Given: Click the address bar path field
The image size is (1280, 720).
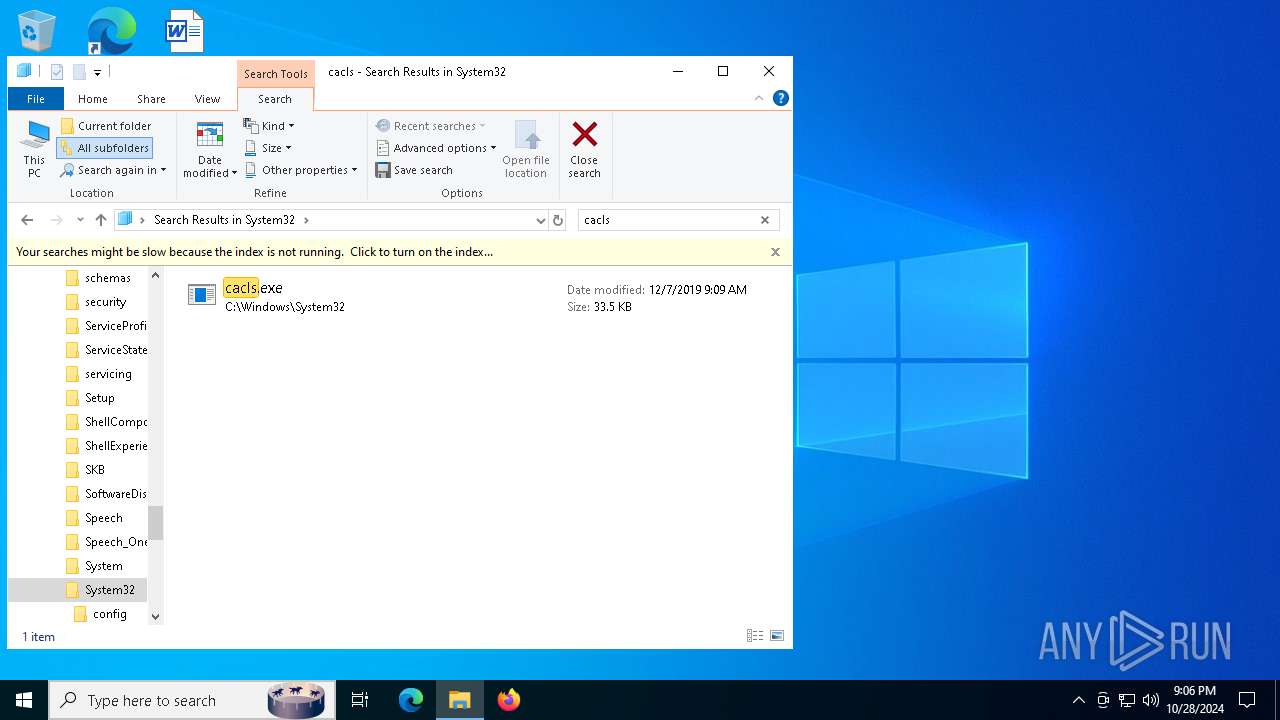Looking at the screenshot, I should point(332,220).
